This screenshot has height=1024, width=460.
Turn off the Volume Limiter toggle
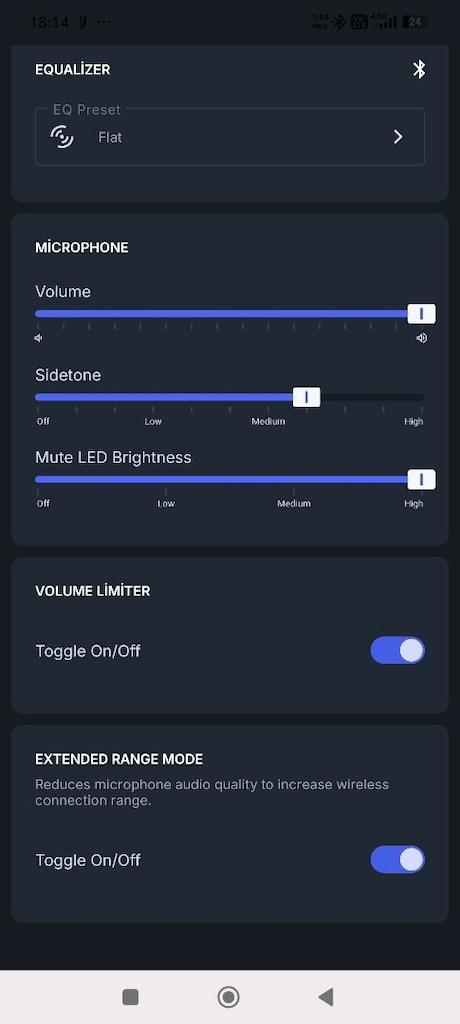pyautogui.click(x=397, y=650)
